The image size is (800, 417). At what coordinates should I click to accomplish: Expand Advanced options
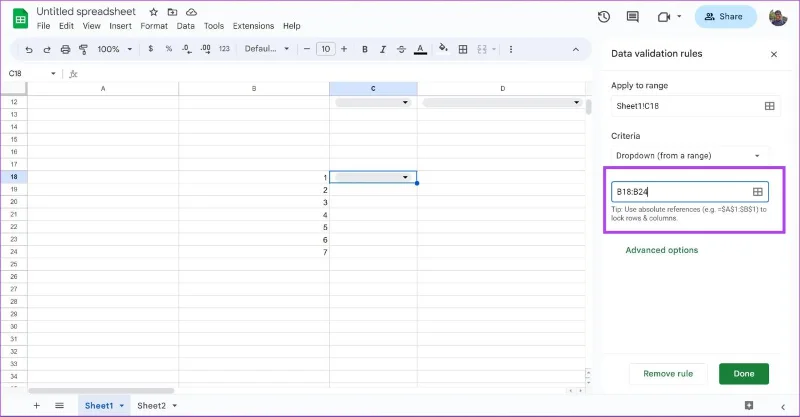[662, 250]
